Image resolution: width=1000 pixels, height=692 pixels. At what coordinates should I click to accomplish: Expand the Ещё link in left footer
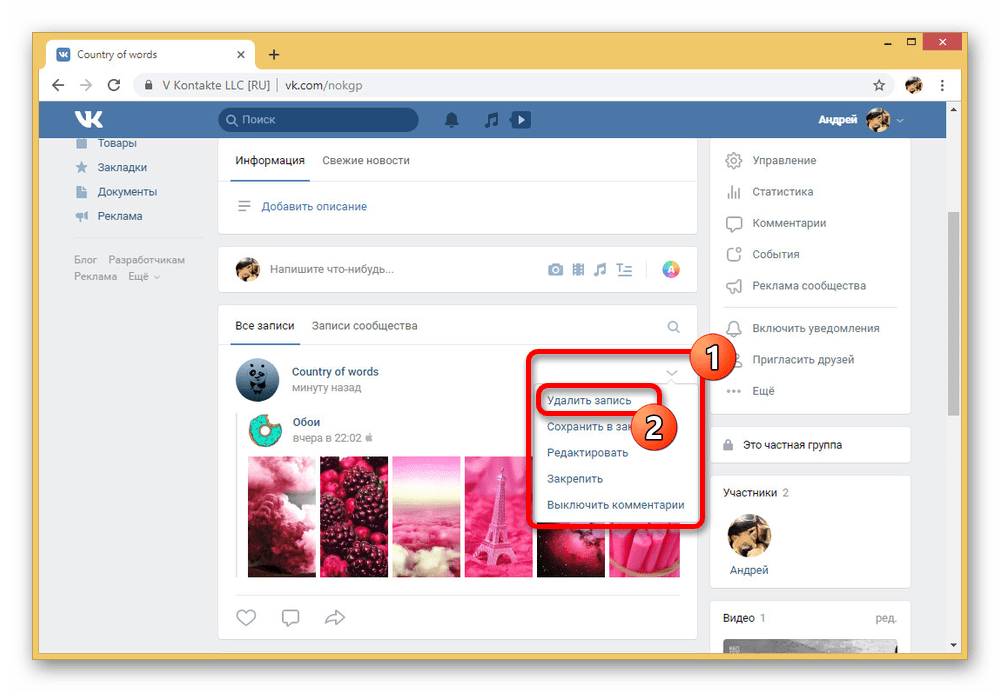point(143,276)
